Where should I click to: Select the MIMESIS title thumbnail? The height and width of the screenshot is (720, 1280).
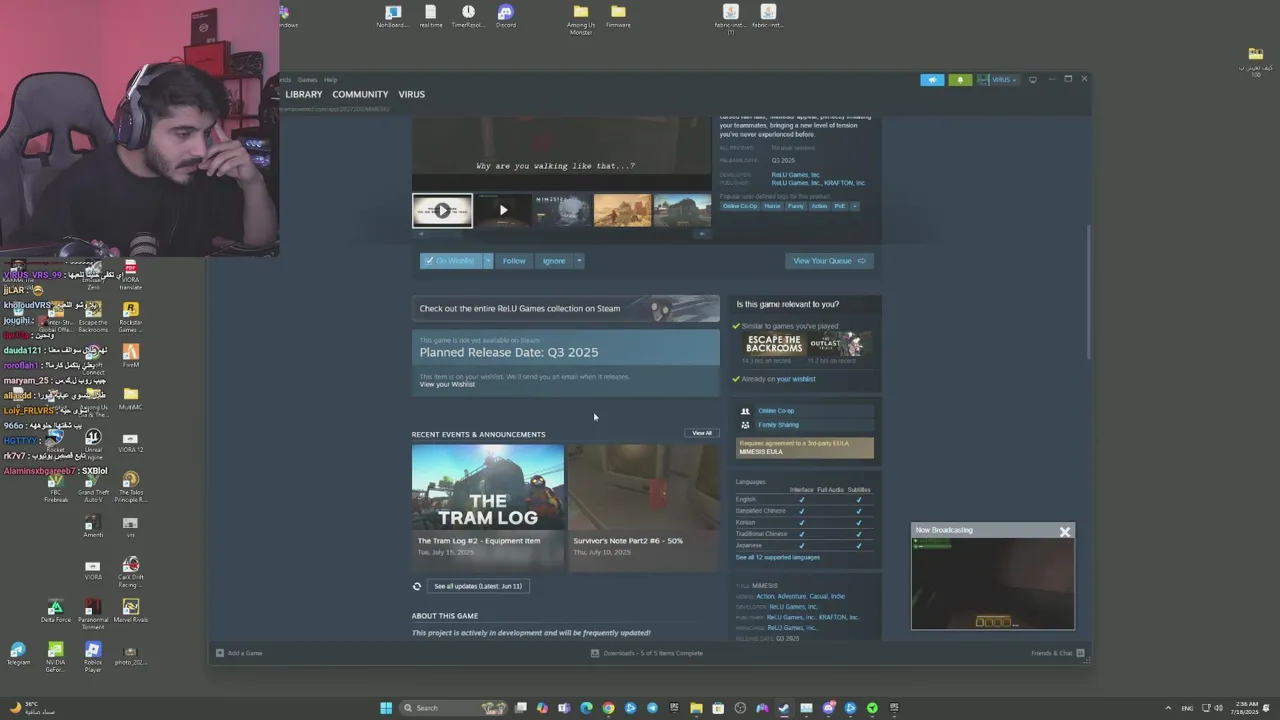coord(562,211)
